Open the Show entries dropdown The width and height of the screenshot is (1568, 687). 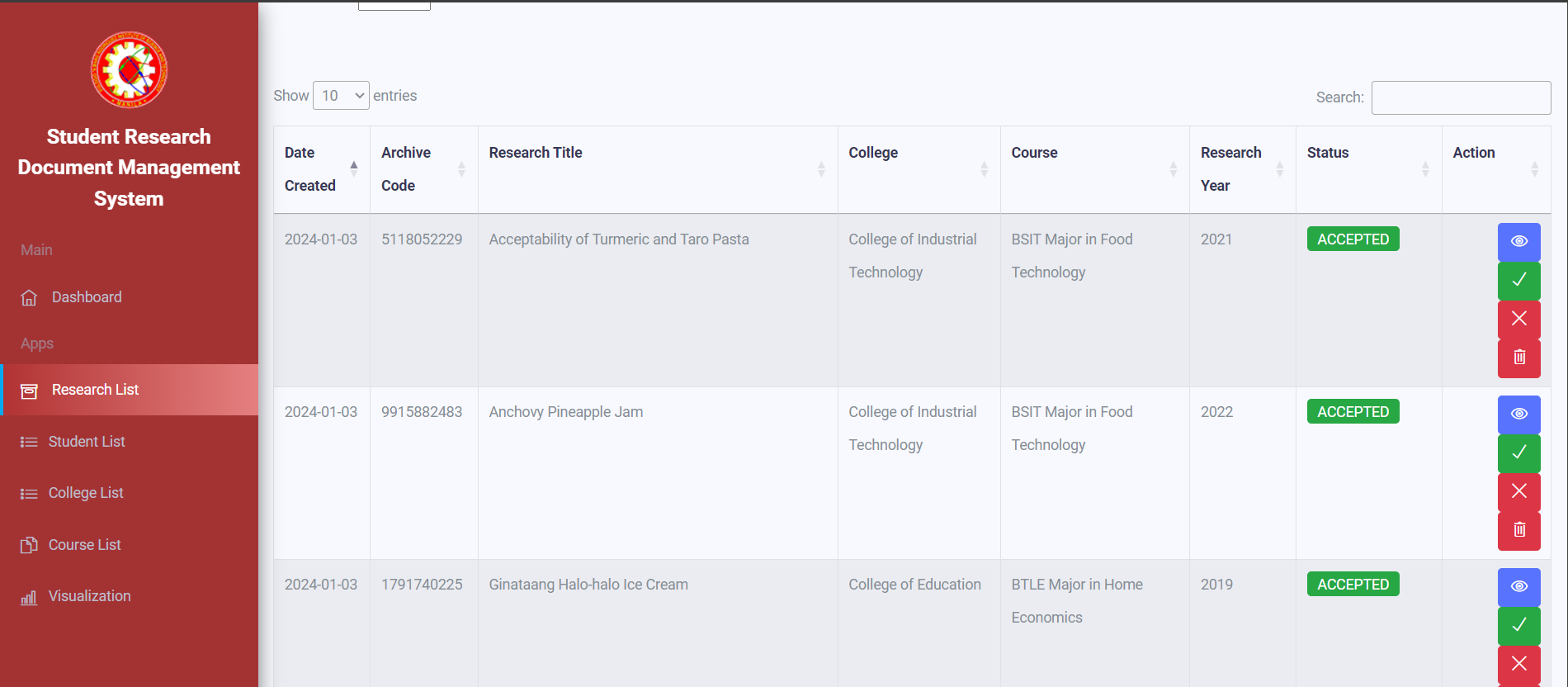341,96
